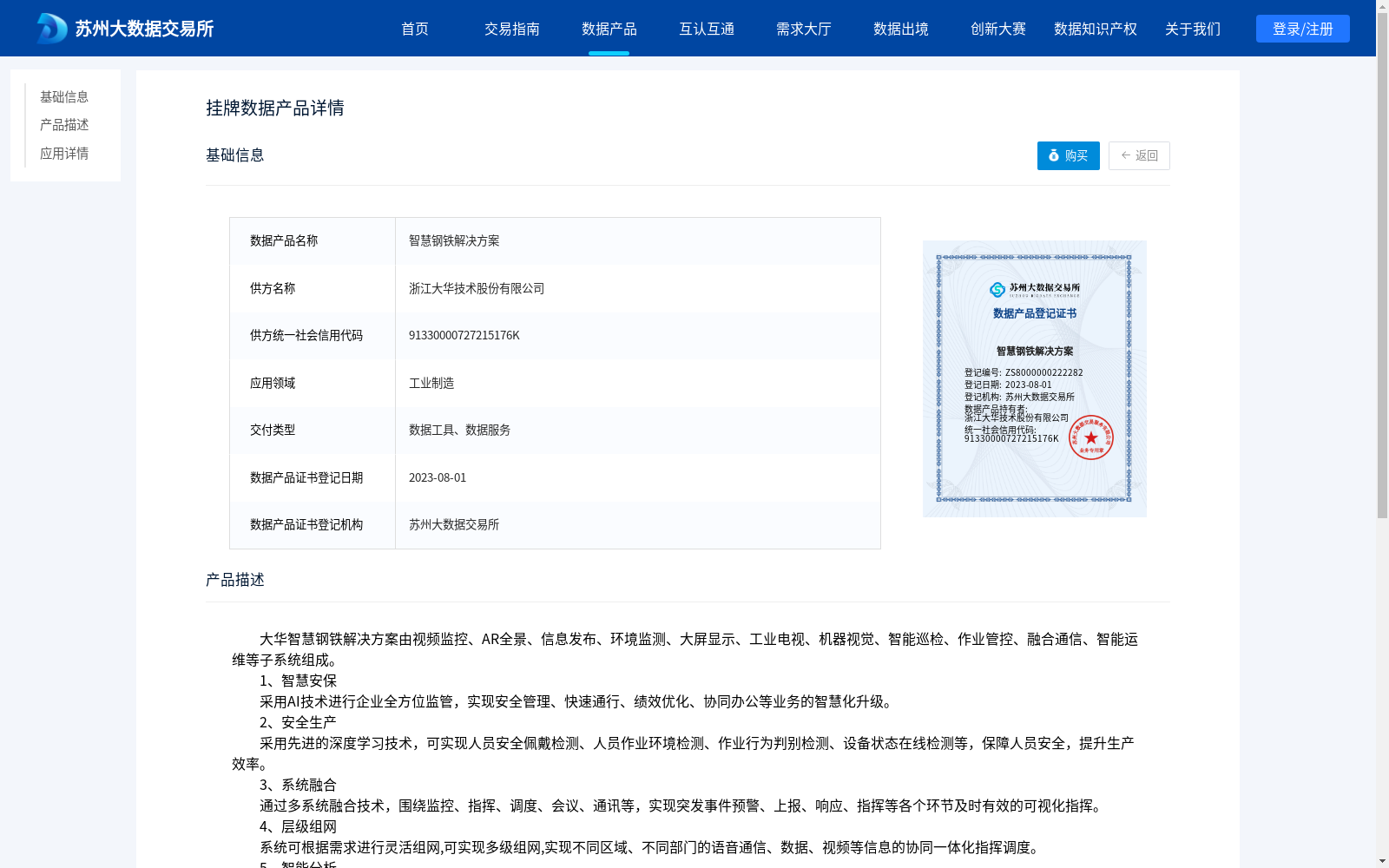1389x868 pixels.
Task: Open the 数据产品登记证书 certificate thumbnail
Action: (1035, 378)
